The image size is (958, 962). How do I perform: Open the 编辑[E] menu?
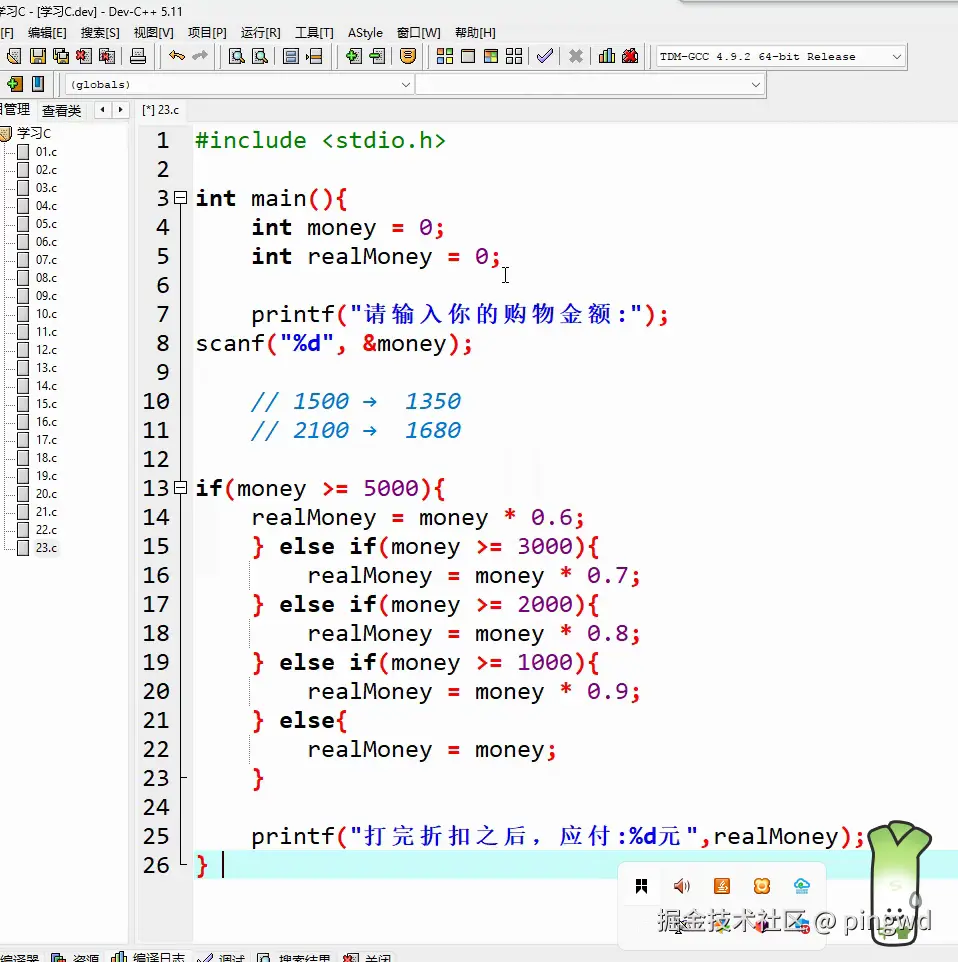[x=47, y=33]
